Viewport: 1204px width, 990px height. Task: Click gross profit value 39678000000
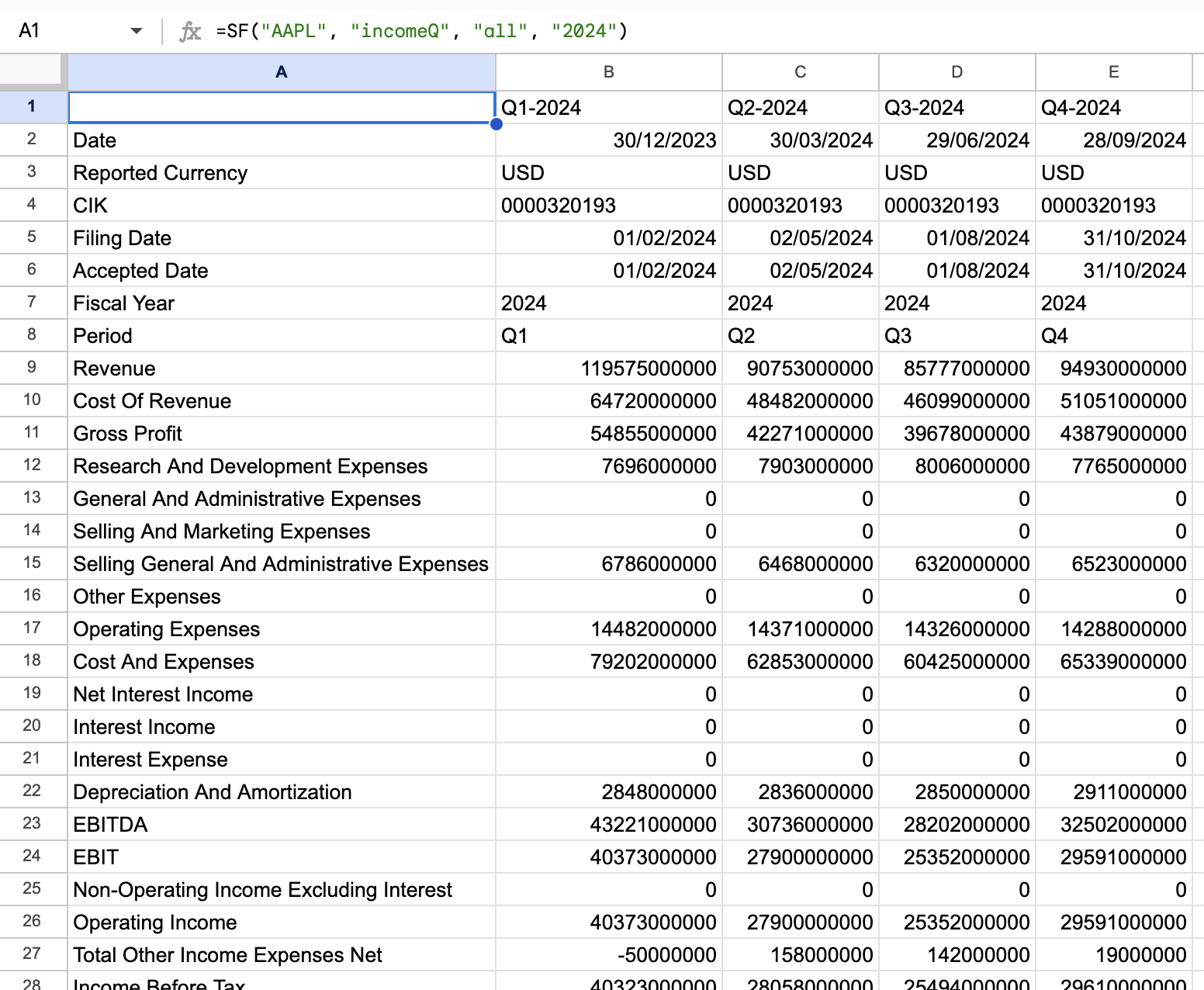pyautogui.click(x=957, y=434)
